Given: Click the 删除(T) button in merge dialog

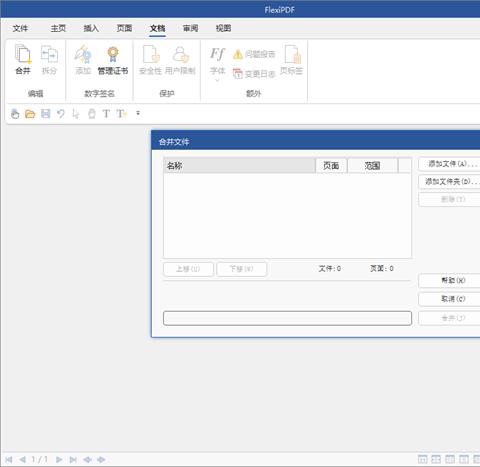Looking at the screenshot, I should 449,199.
